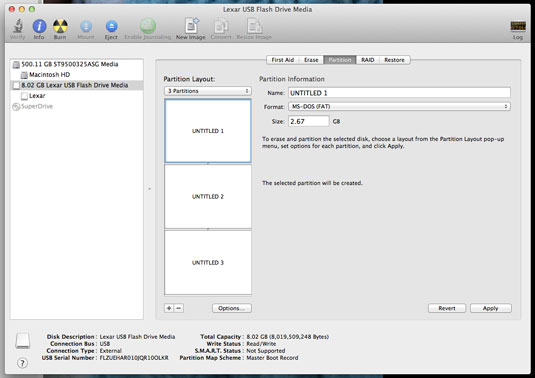Click the GB unit label beside Size

point(336,122)
